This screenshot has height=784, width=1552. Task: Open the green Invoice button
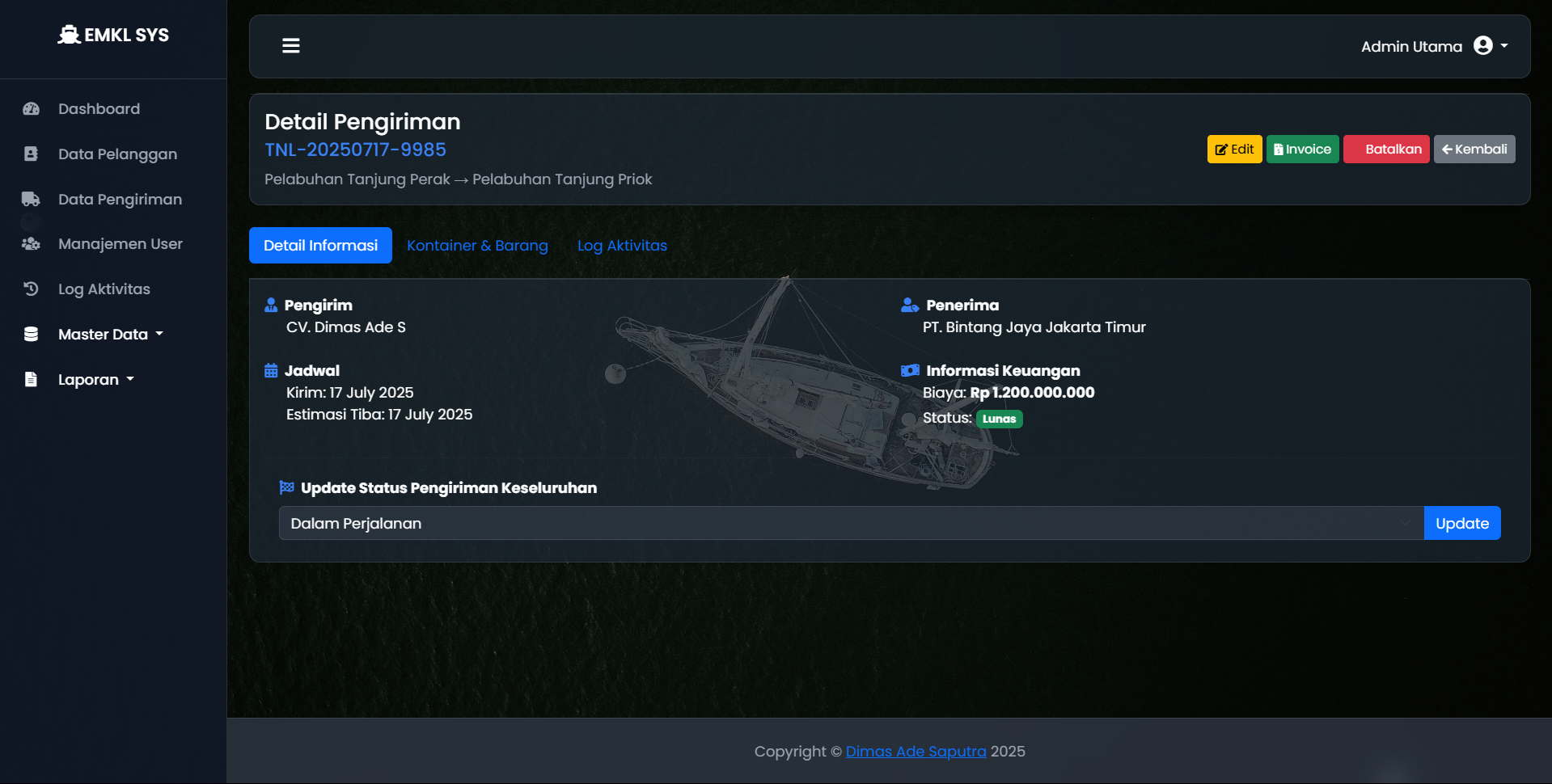pyautogui.click(x=1302, y=150)
